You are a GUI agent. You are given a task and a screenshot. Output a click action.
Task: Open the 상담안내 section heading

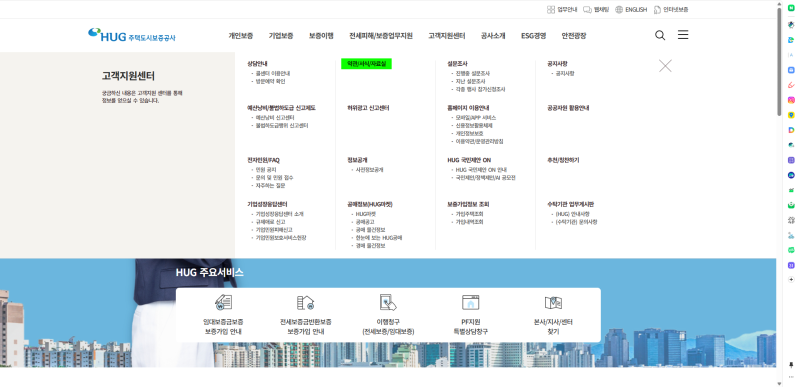click(x=258, y=64)
